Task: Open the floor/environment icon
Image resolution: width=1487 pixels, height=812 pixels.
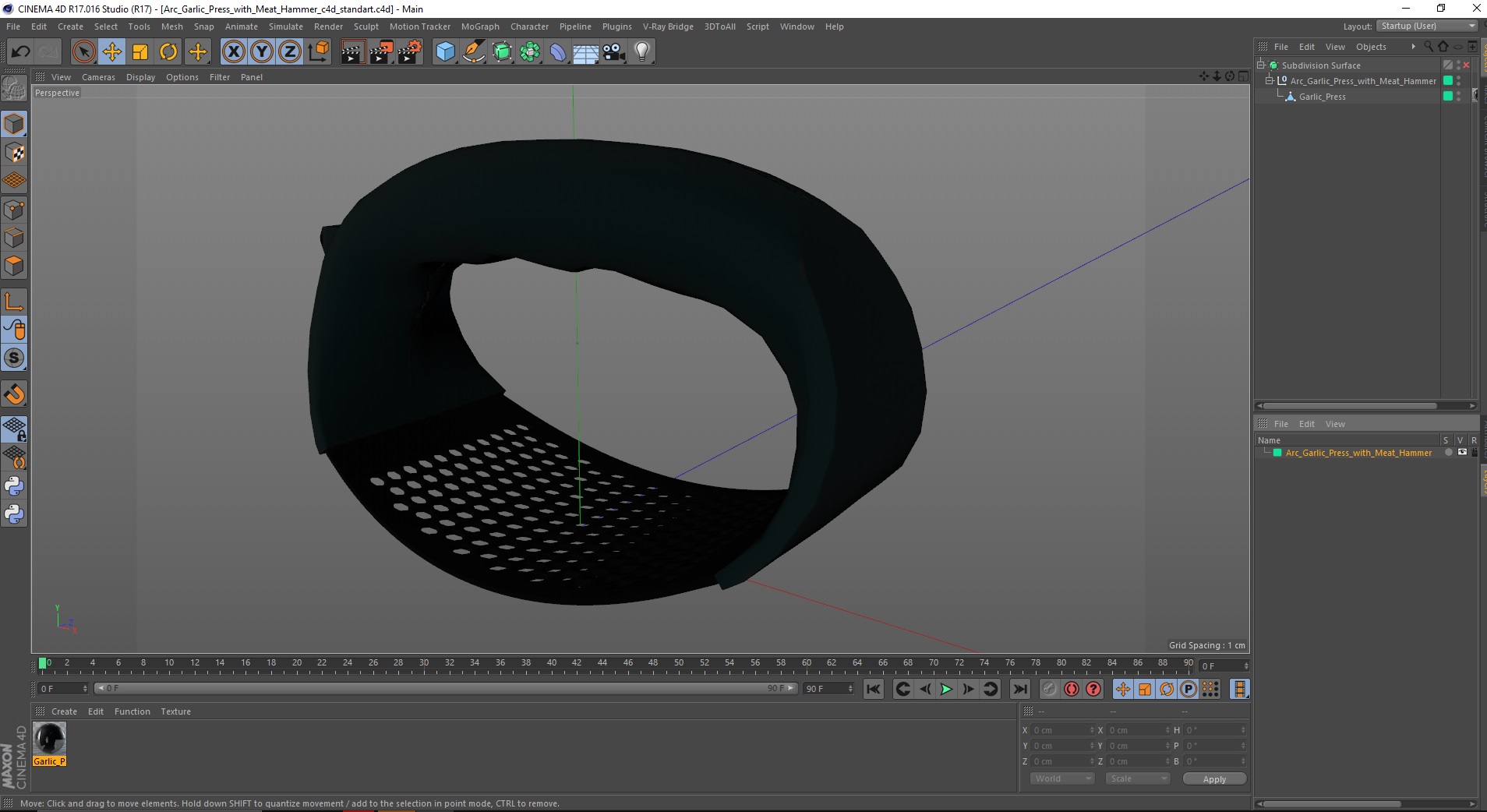Action: 586,52
